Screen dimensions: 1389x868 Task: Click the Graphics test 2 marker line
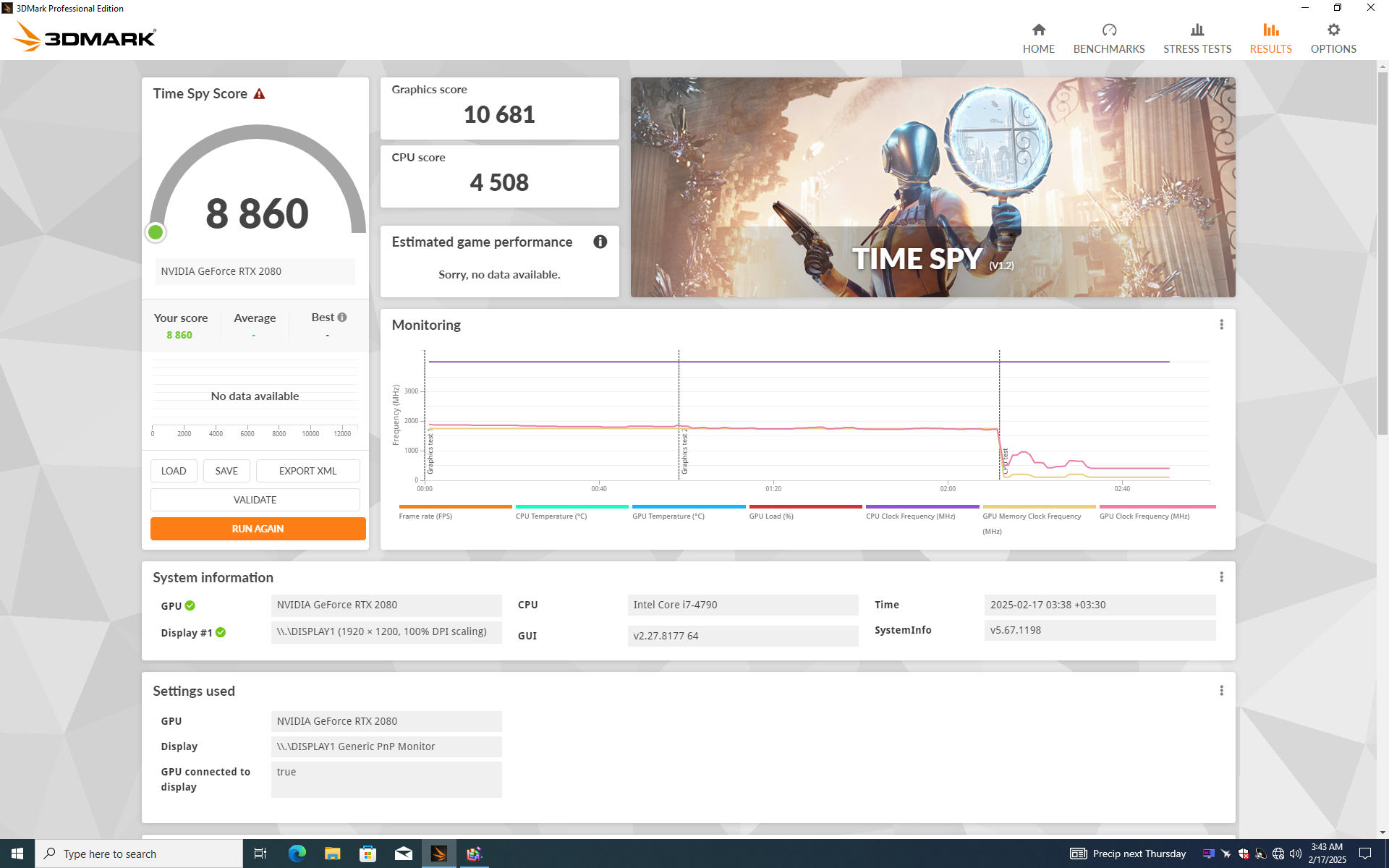coord(679,414)
